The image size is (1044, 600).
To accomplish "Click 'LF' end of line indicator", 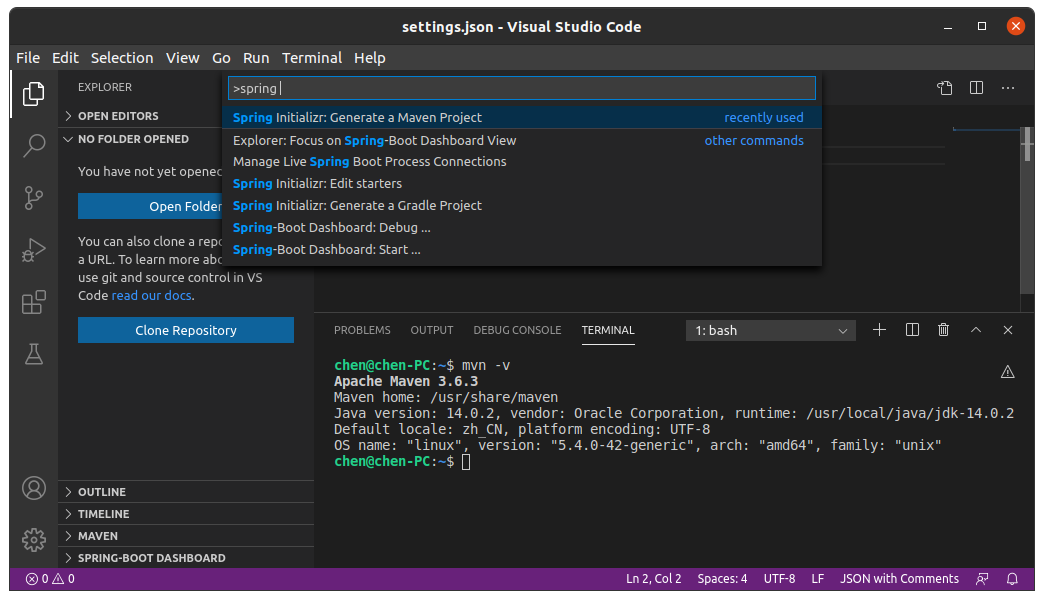I will (x=818, y=579).
